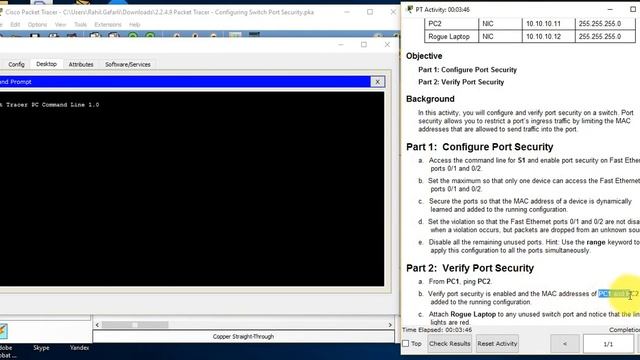The image size is (640, 360).
Task: Click the right arrow of horizontal scrollbar
Action: pos(390,325)
